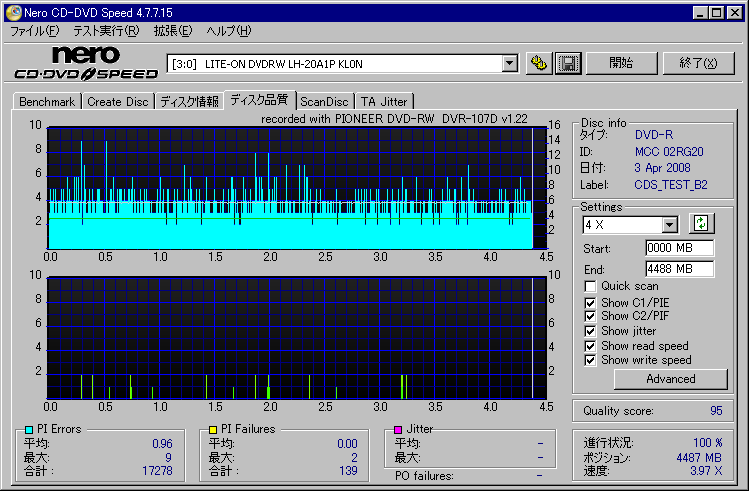Viewport: 749px width, 491px height.
Task: Click the refresh speed settings icon
Action: pos(701,224)
